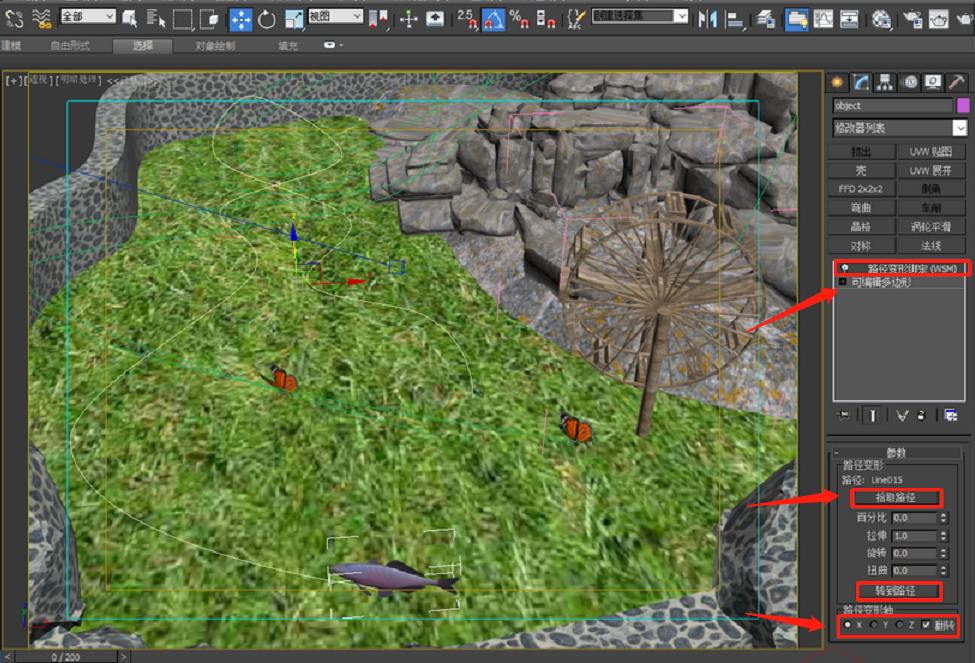Toggle the 翻转 flip checkbox
The image size is (975, 663).
point(926,625)
